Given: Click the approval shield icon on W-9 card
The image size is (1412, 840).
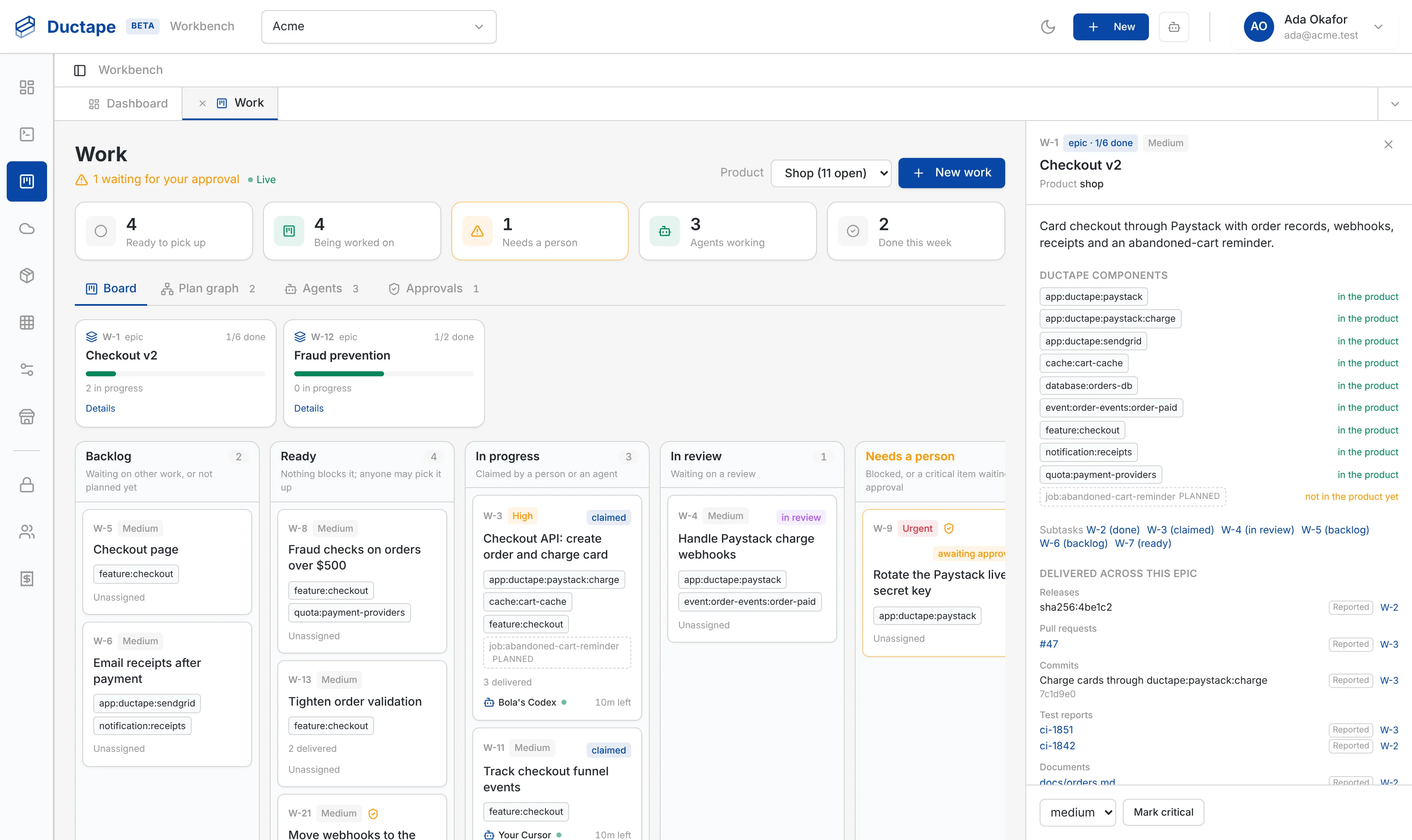Looking at the screenshot, I should 949,528.
